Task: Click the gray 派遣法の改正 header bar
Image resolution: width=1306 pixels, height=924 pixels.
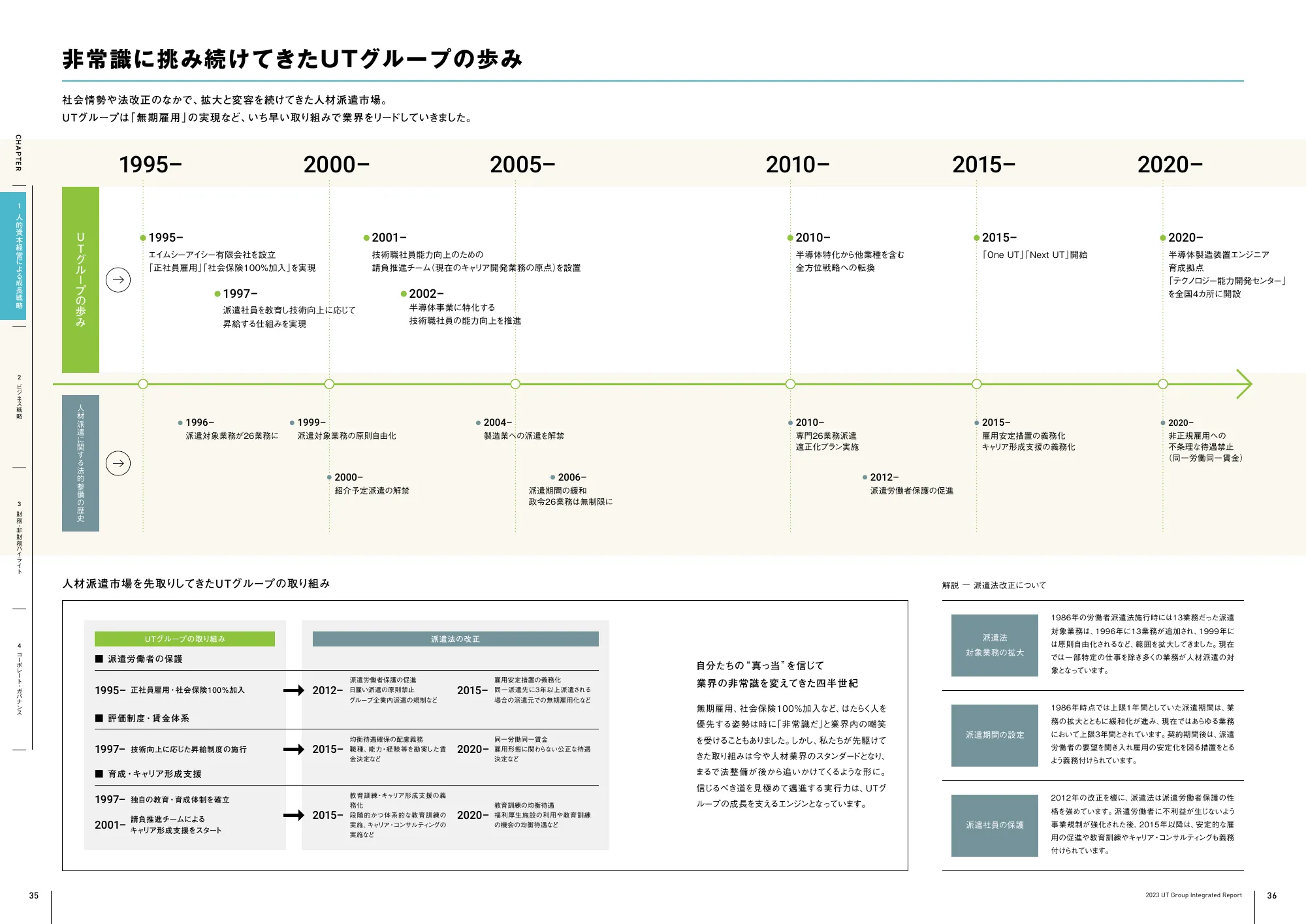Action: pos(455,639)
